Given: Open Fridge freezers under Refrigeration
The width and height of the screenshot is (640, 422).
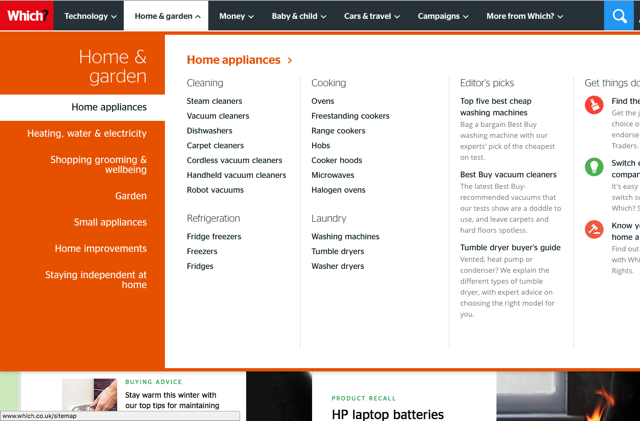Looking at the screenshot, I should [214, 237].
